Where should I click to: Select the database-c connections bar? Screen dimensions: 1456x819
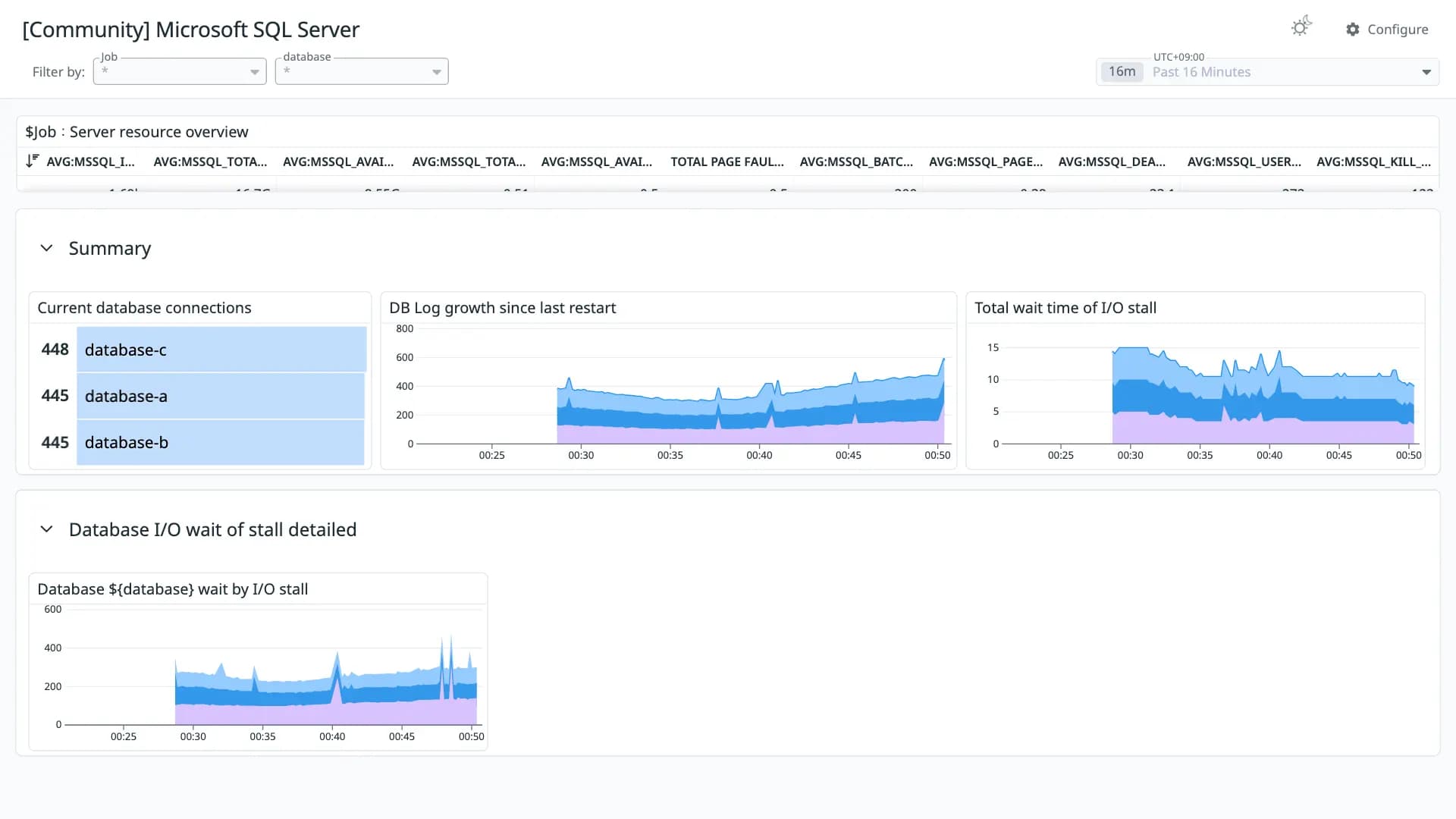pyautogui.click(x=221, y=350)
